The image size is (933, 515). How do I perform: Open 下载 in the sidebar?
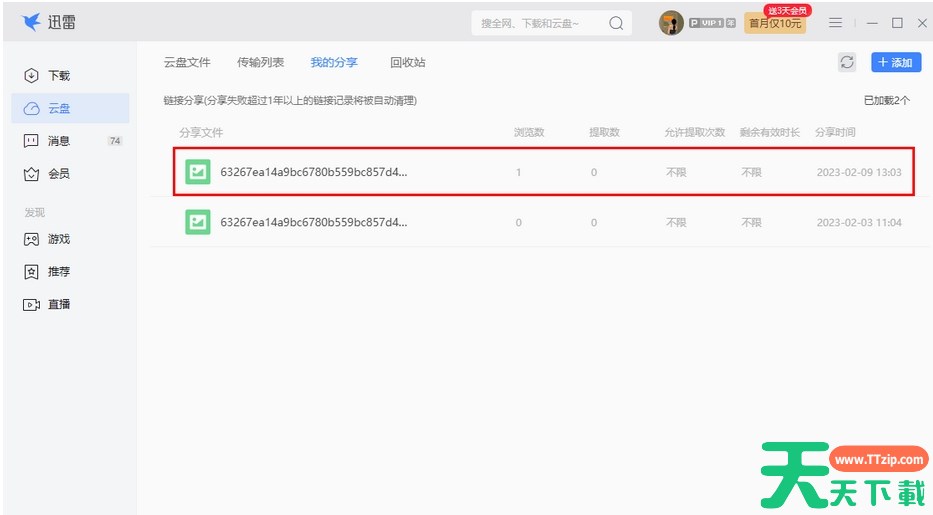[x=59, y=76]
